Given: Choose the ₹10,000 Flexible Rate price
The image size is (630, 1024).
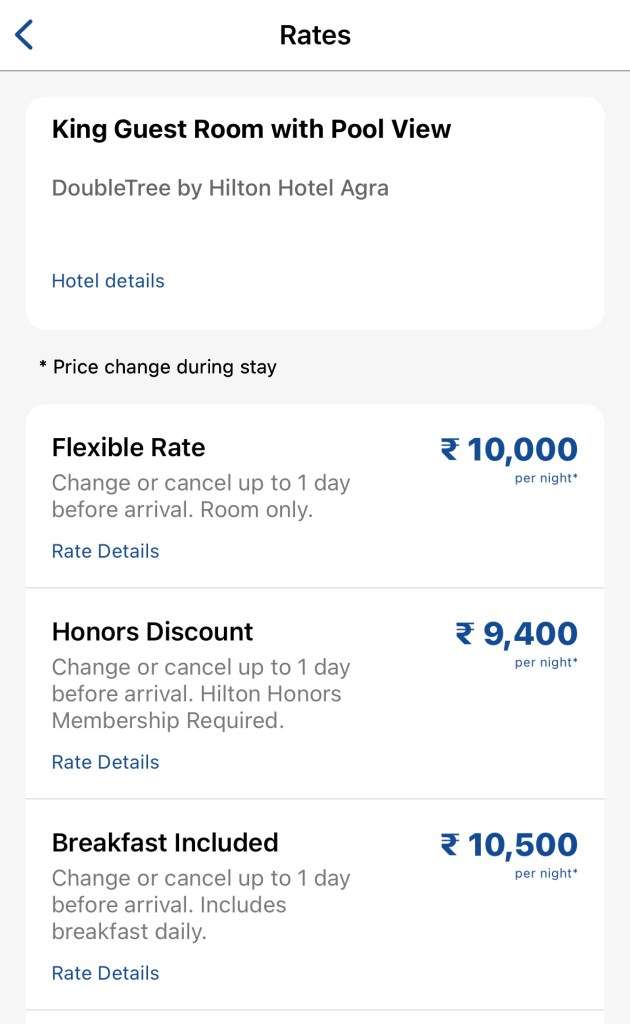Looking at the screenshot, I should (x=509, y=450).
